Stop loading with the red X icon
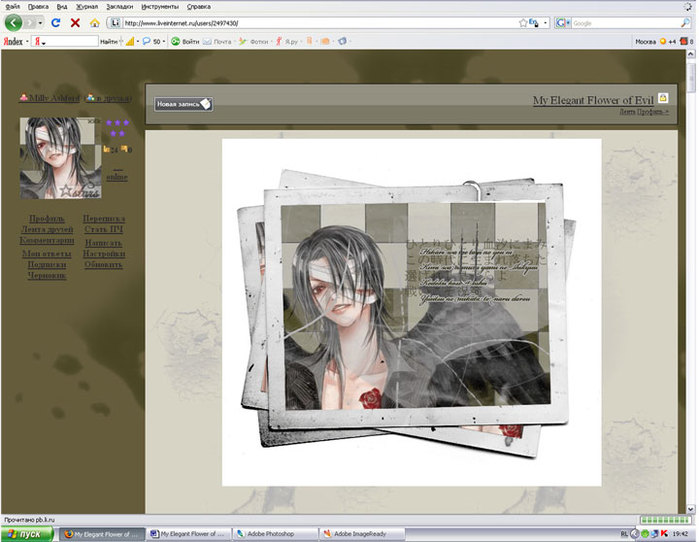This screenshot has width=699, height=542. click(75, 23)
